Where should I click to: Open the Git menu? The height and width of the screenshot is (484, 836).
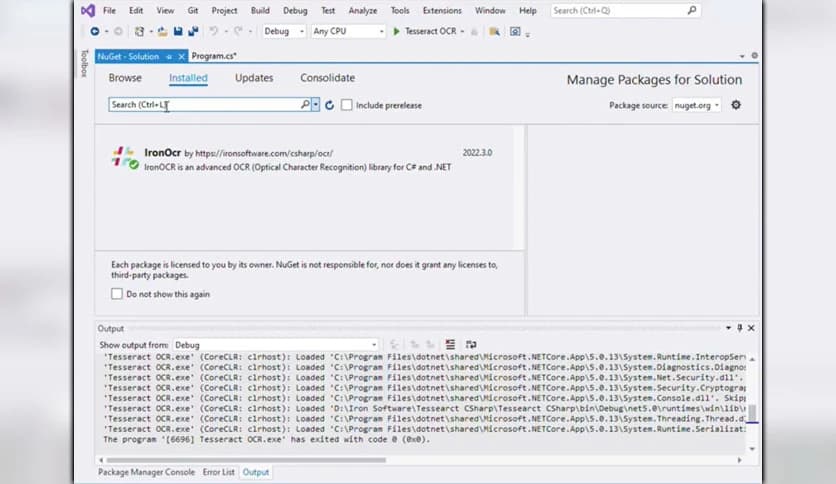pyautogui.click(x=192, y=10)
